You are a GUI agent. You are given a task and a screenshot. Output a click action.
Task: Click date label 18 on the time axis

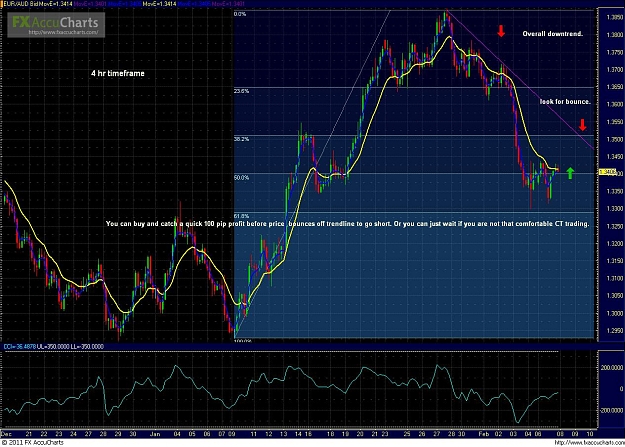tap(330, 434)
